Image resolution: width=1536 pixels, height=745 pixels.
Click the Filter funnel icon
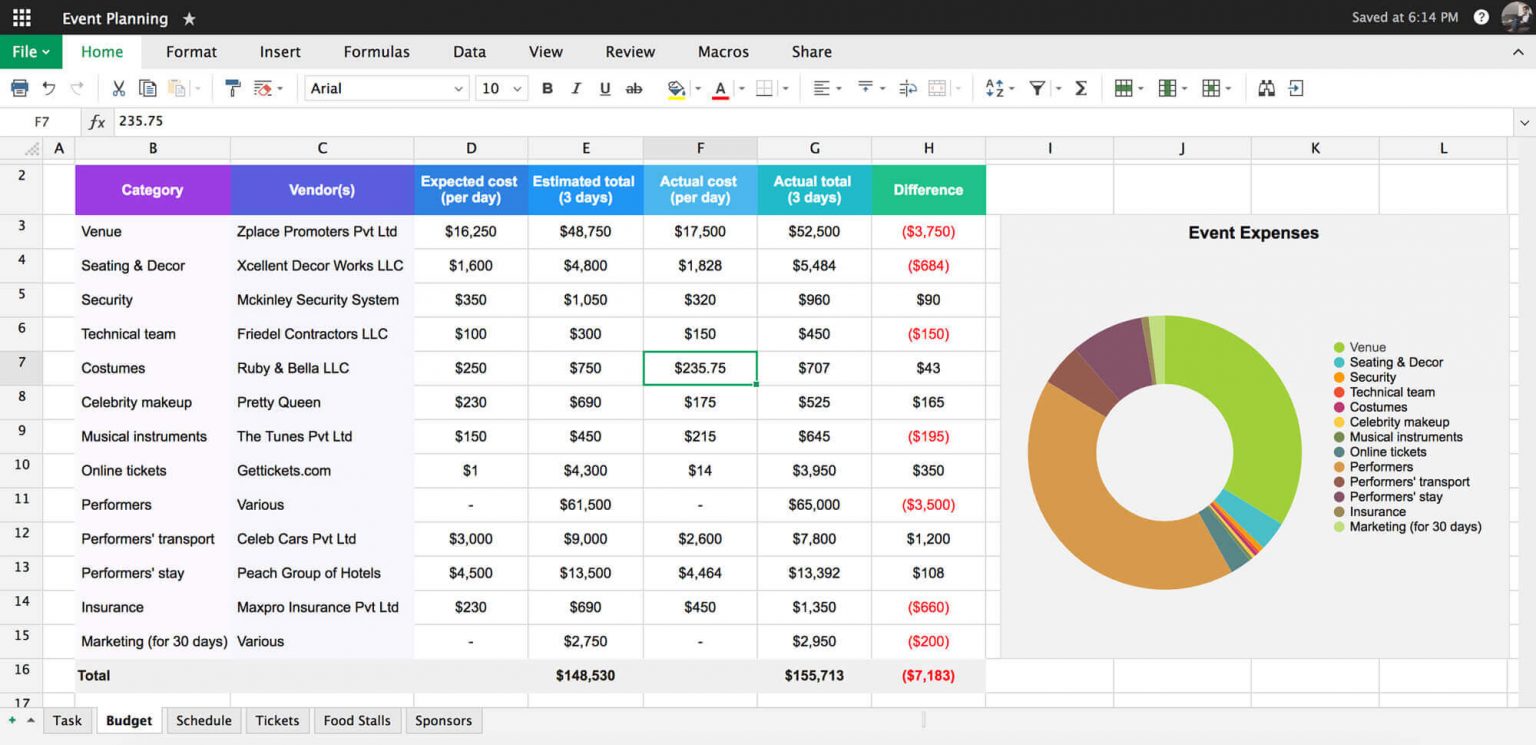(x=1038, y=88)
